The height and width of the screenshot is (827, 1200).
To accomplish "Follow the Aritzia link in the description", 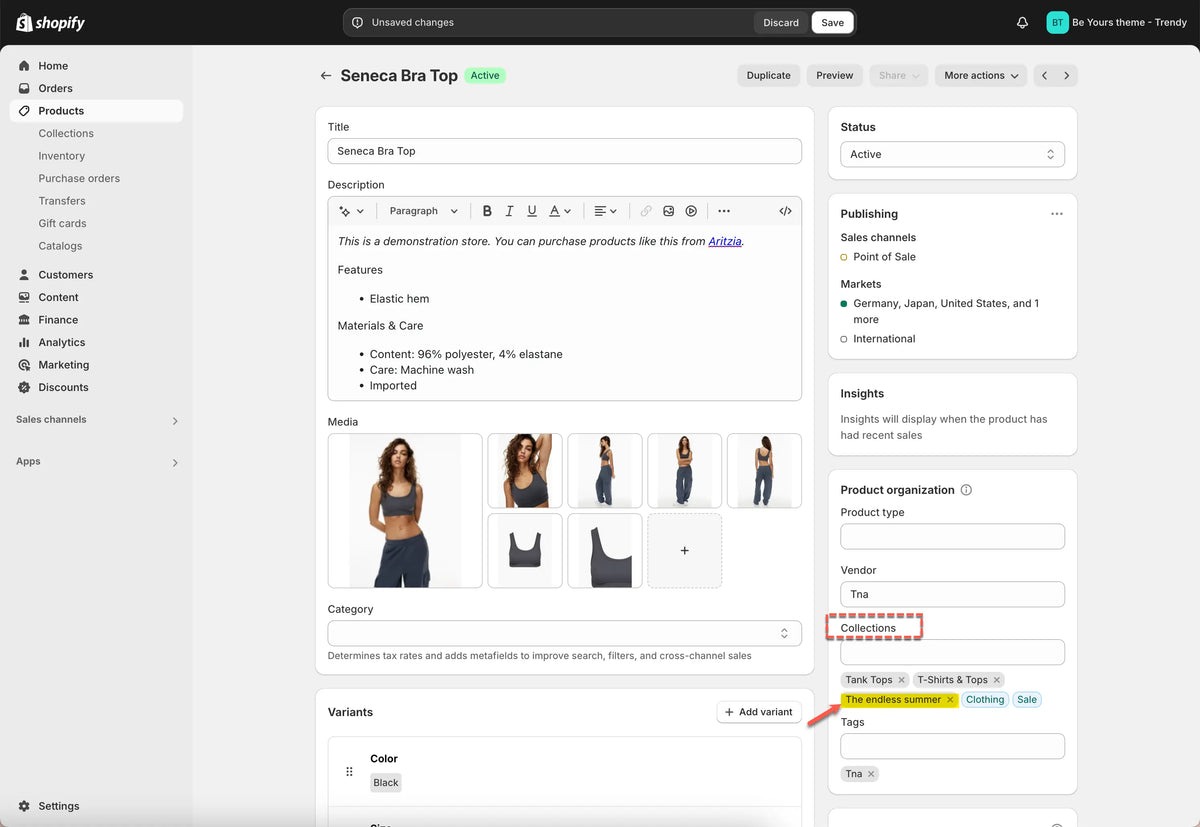I will pyautogui.click(x=725, y=241).
